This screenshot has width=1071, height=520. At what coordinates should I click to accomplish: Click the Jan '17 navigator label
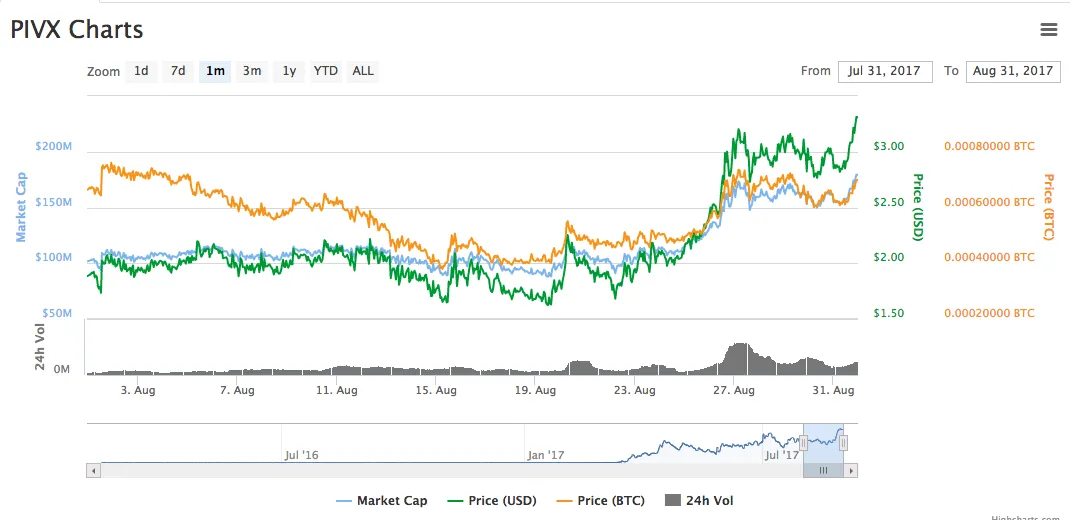point(545,454)
